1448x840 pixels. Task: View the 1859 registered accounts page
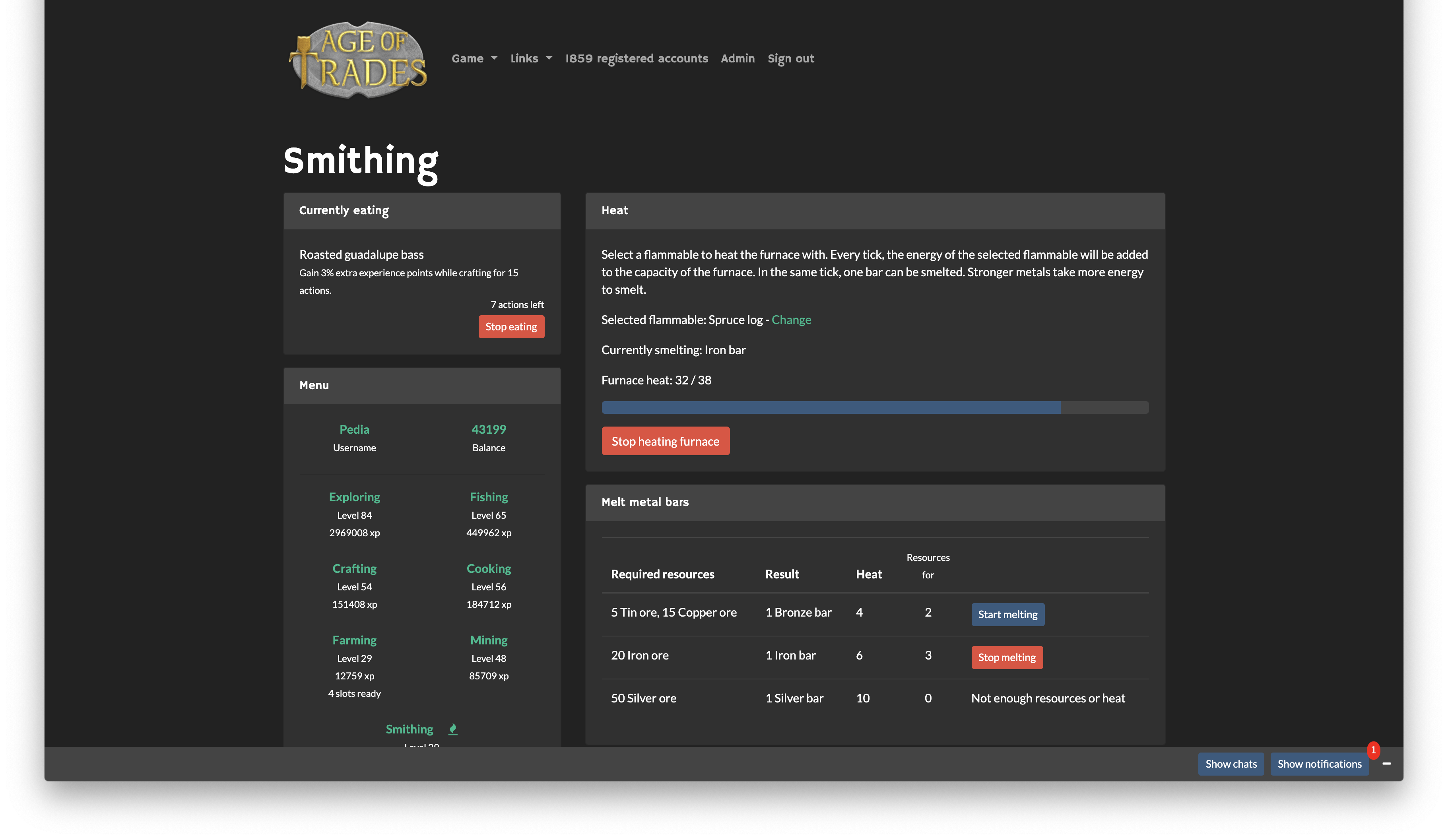636,58
